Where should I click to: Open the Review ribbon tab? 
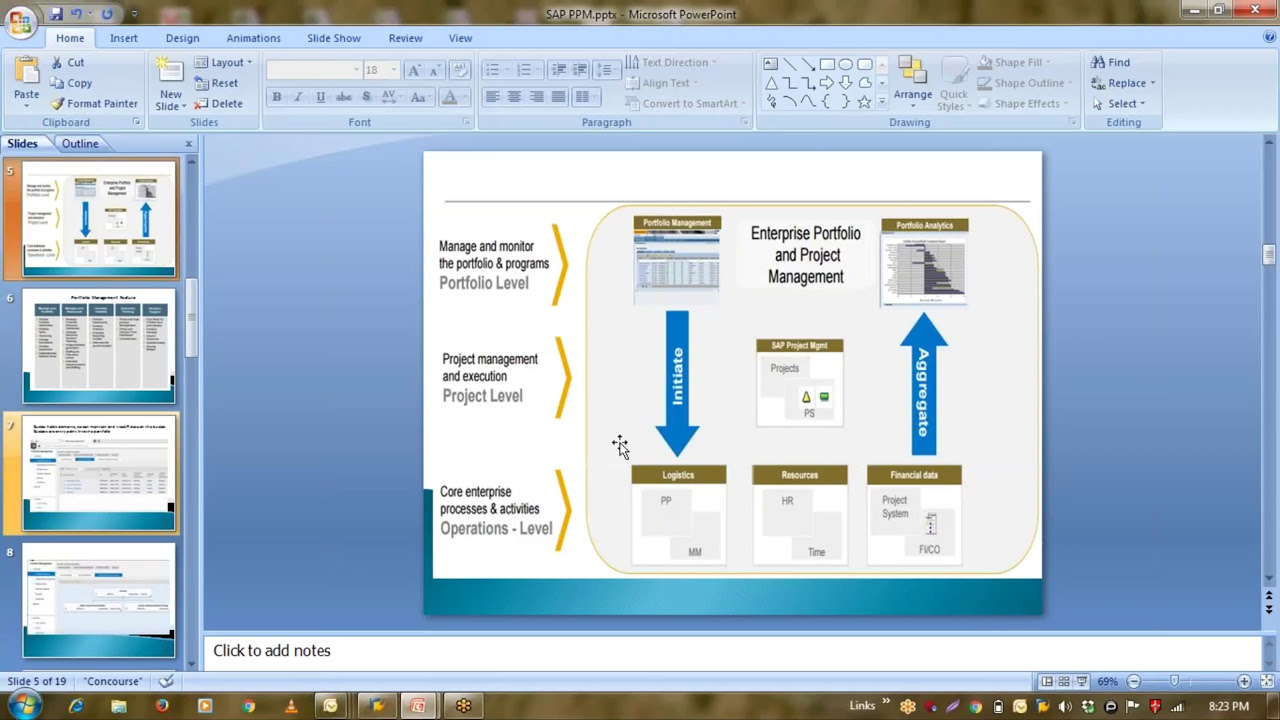pyautogui.click(x=405, y=38)
